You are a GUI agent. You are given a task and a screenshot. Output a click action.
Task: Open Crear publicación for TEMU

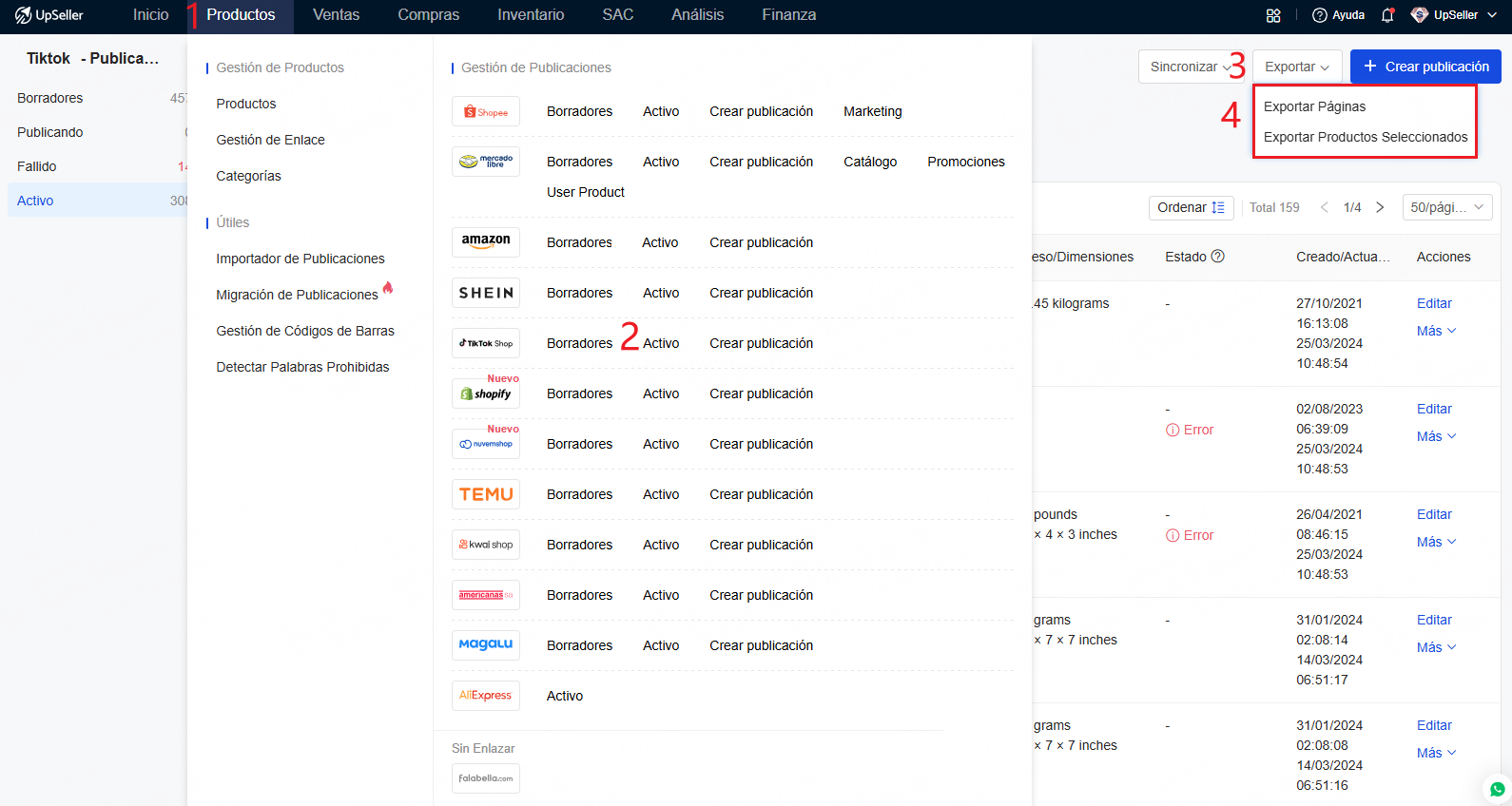[761, 494]
